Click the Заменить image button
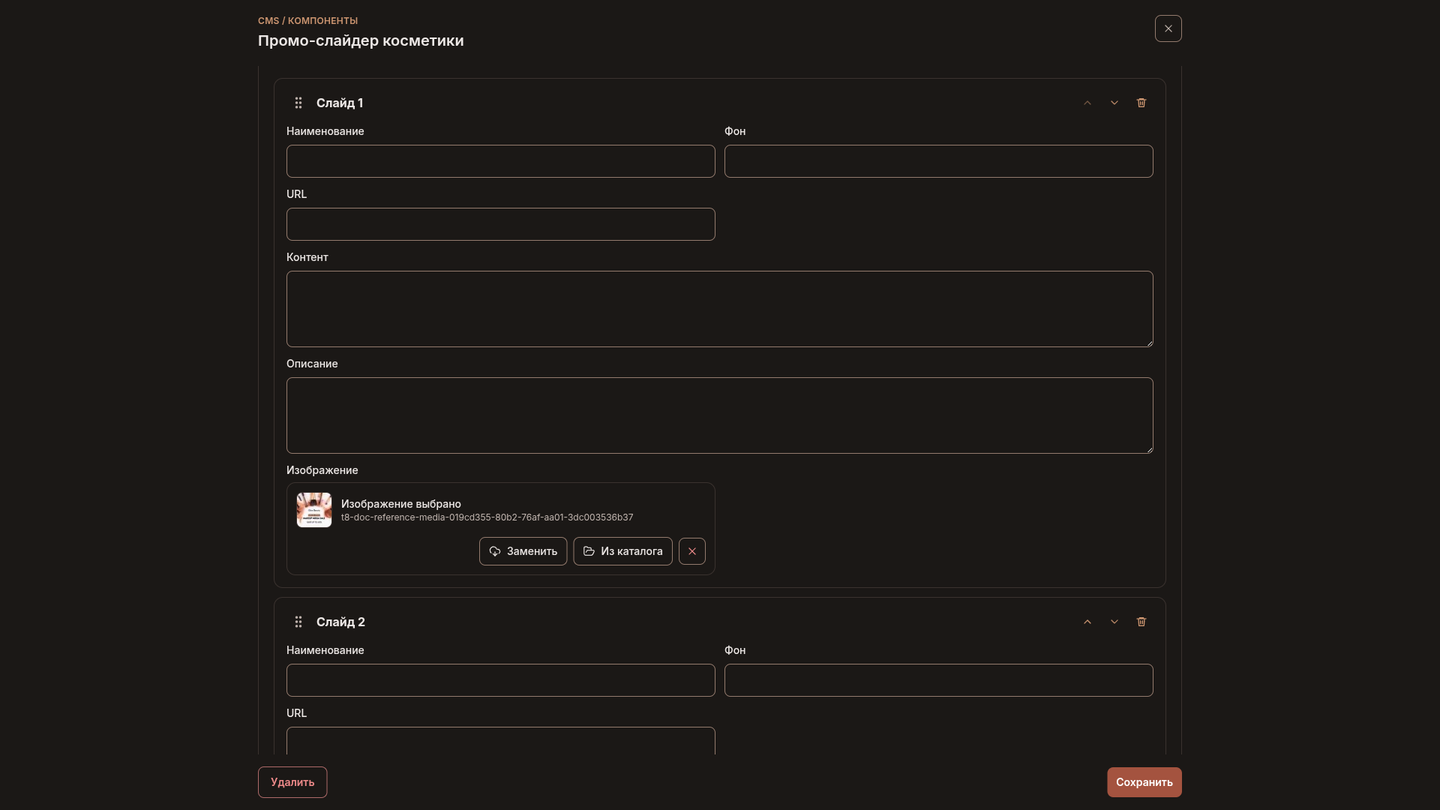 pos(523,551)
